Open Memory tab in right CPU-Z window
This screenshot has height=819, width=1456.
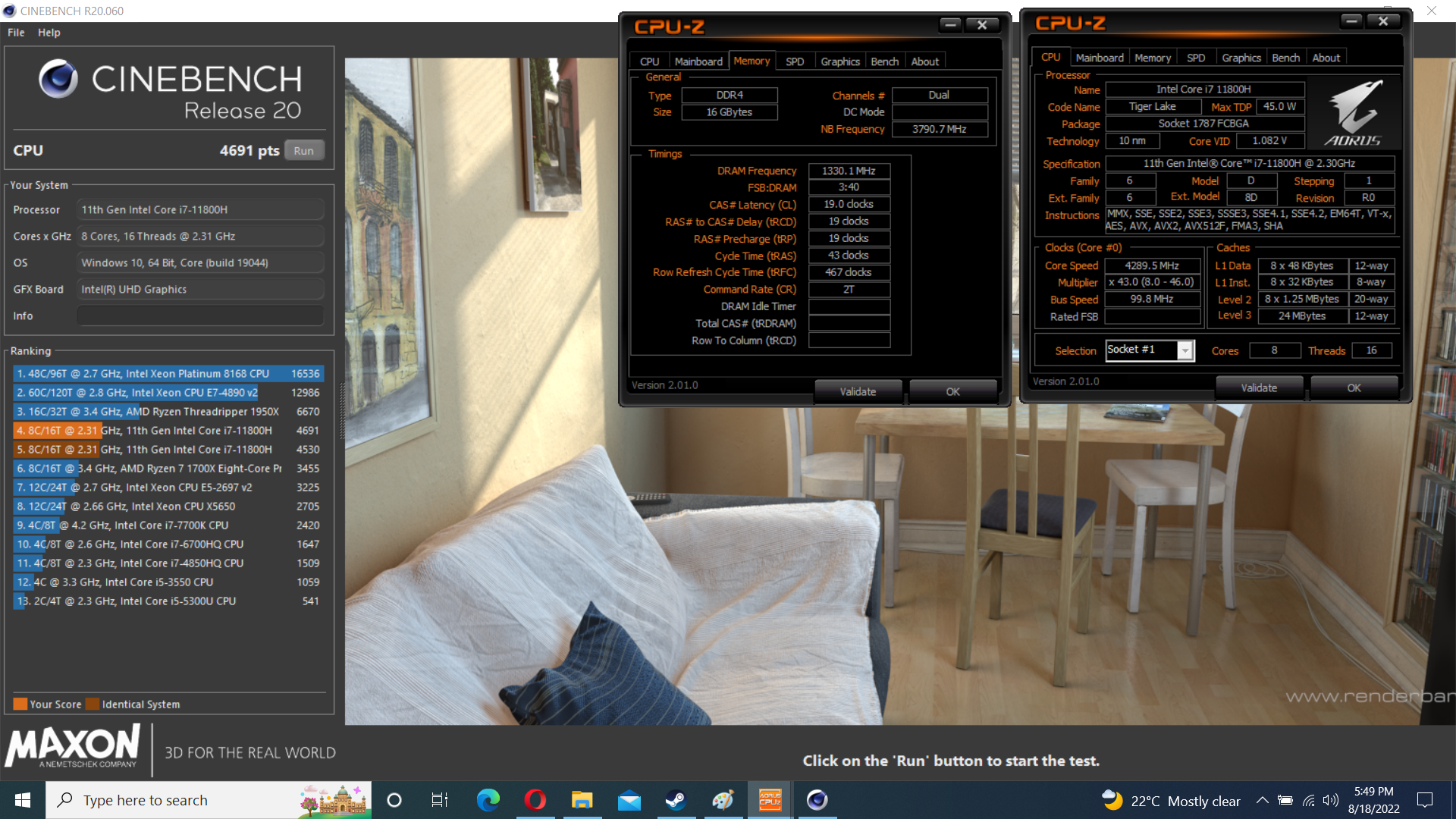tap(1153, 58)
